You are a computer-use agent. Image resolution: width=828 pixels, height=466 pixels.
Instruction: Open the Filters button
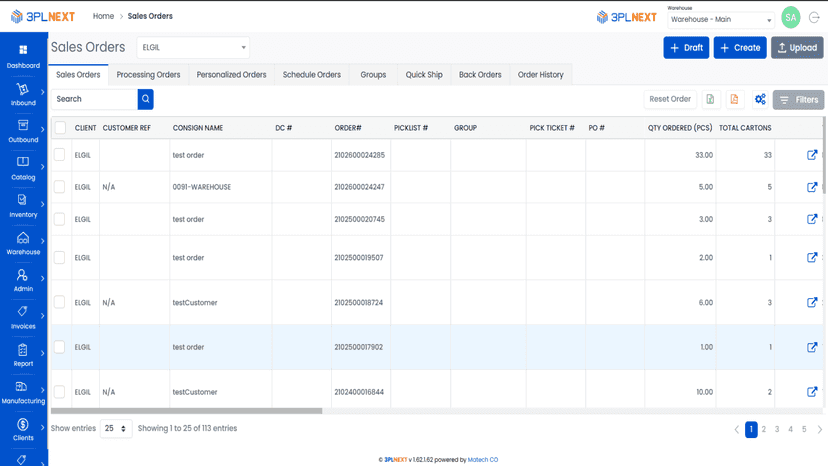point(798,100)
